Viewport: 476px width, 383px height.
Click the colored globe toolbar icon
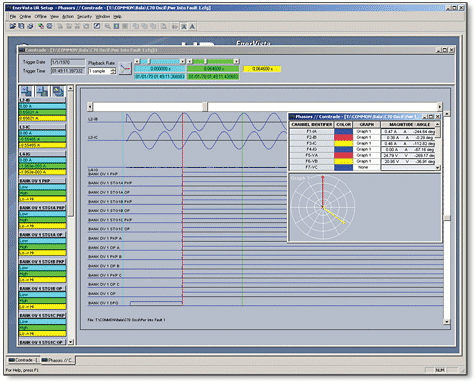point(41,26)
